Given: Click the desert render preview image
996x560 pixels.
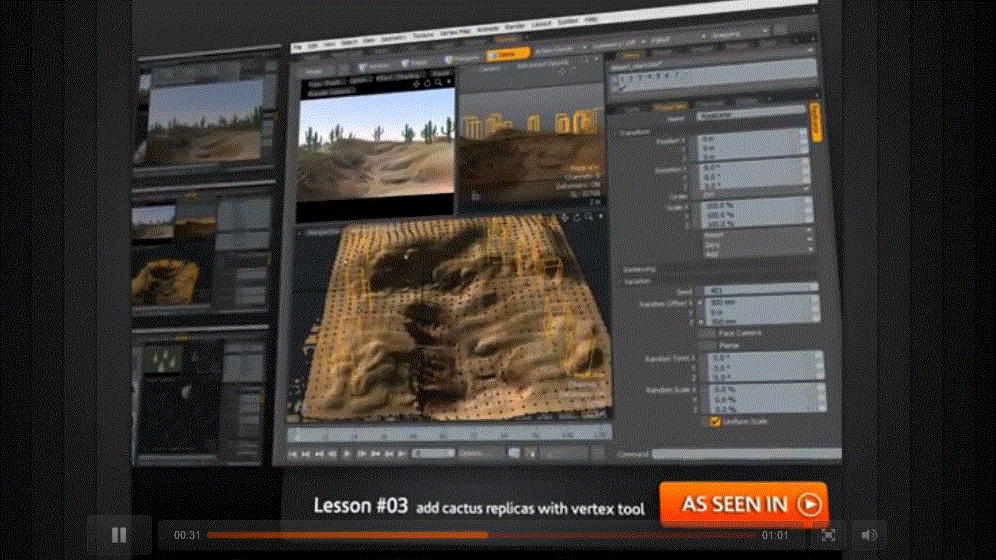Looking at the screenshot, I should click(376, 145).
